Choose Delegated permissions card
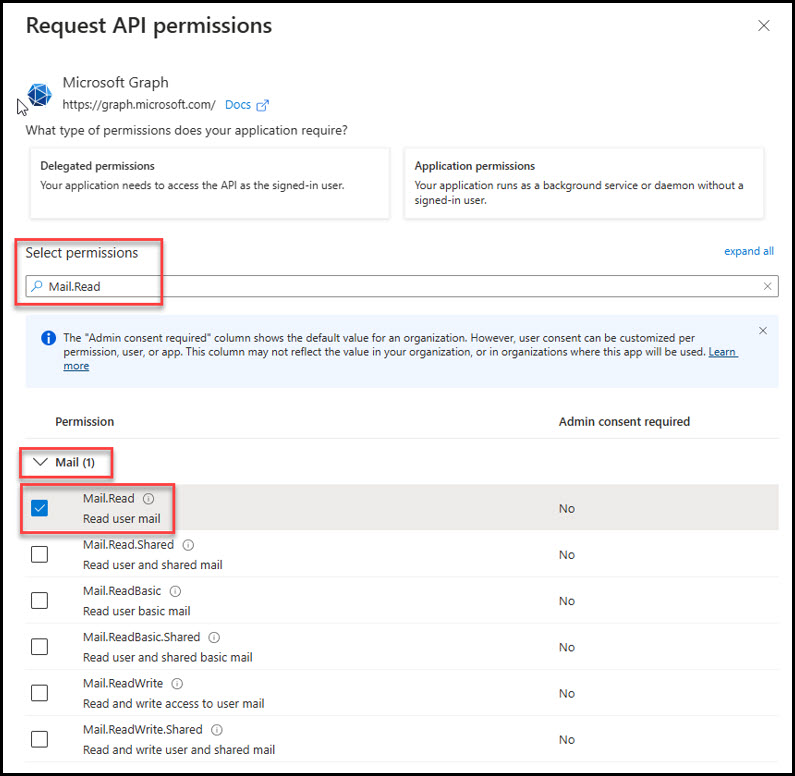 point(209,183)
